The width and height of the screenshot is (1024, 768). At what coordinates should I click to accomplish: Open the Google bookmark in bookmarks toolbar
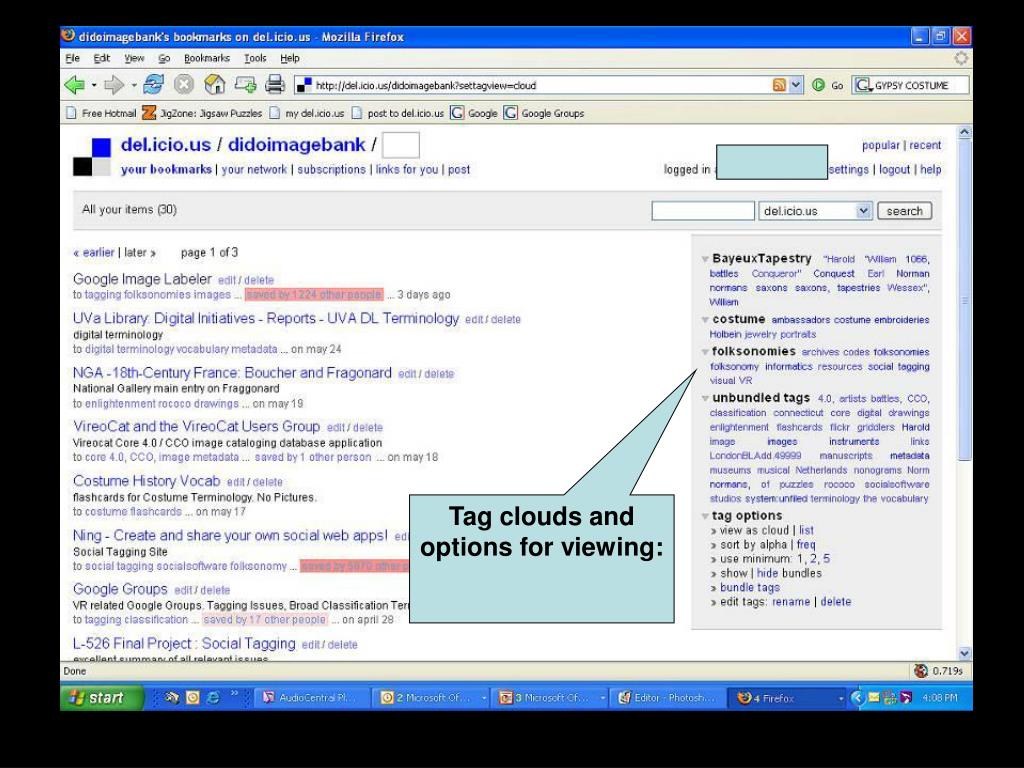[474, 113]
